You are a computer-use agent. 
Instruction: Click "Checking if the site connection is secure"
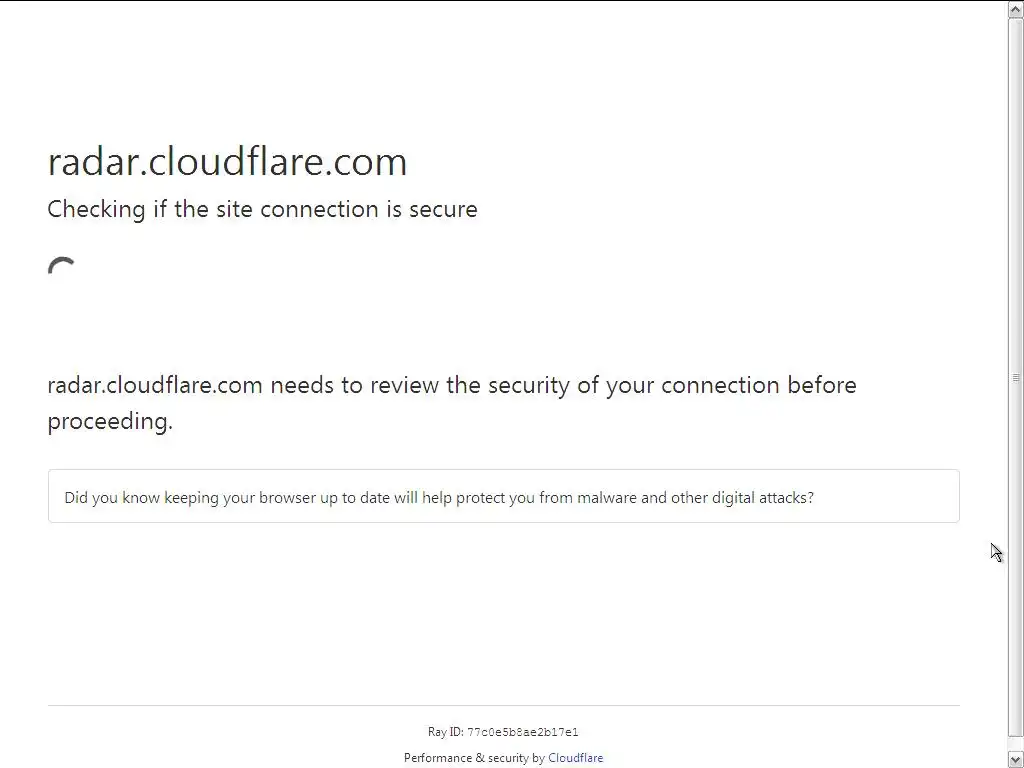pyautogui.click(x=262, y=209)
